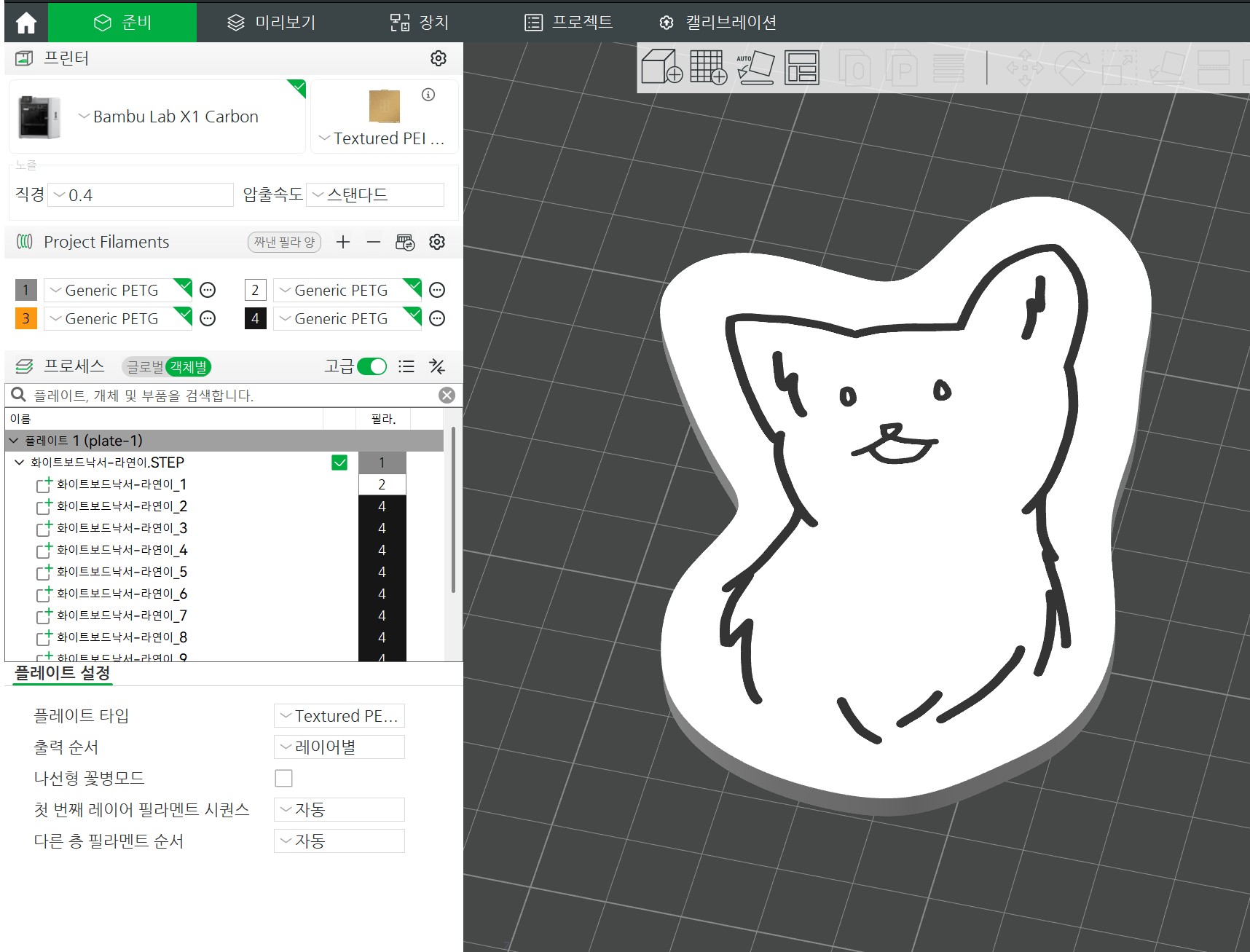Toggle the 고급 advanced mode switch
The width and height of the screenshot is (1250, 952).
coord(372,366)
